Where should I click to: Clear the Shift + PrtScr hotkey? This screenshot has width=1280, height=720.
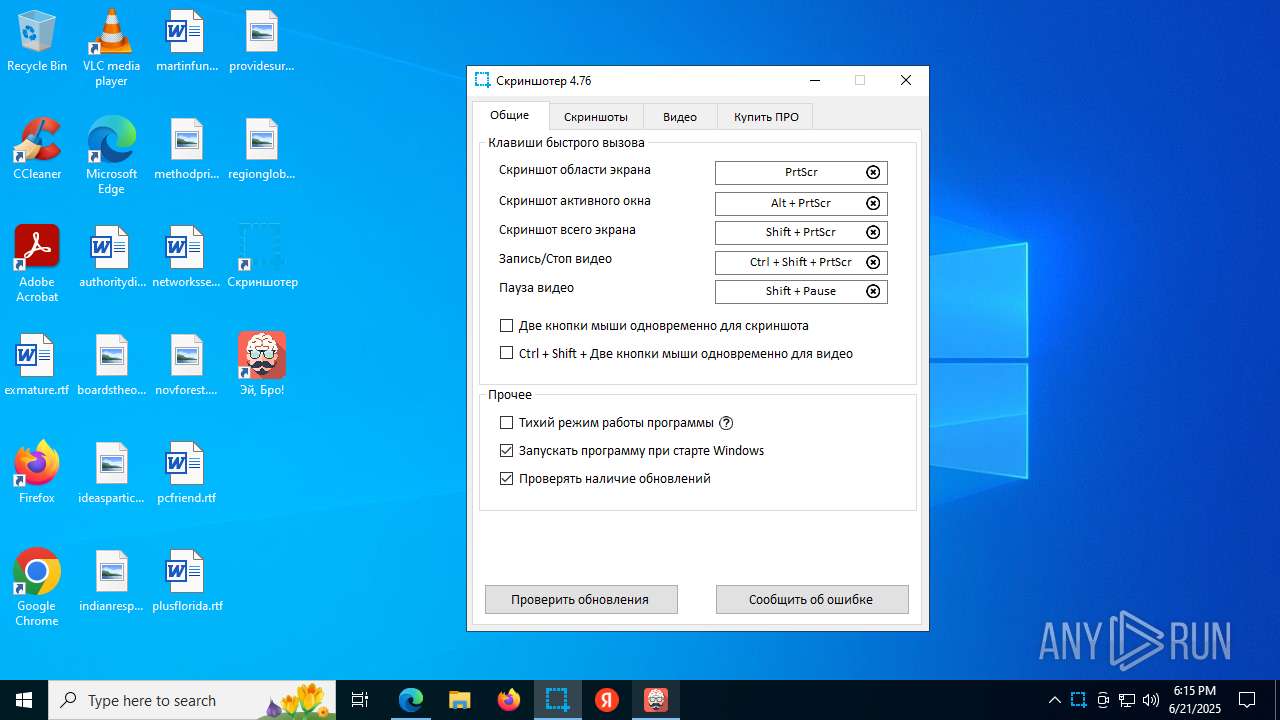point(873,232)
